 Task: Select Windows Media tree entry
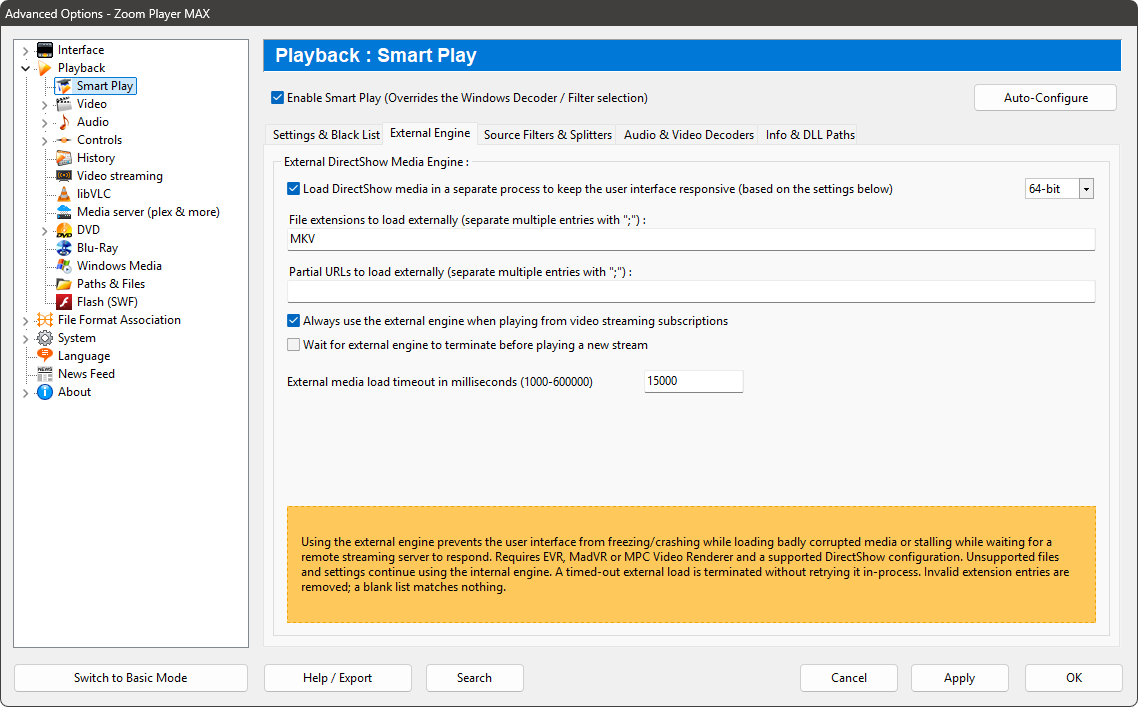119,266
